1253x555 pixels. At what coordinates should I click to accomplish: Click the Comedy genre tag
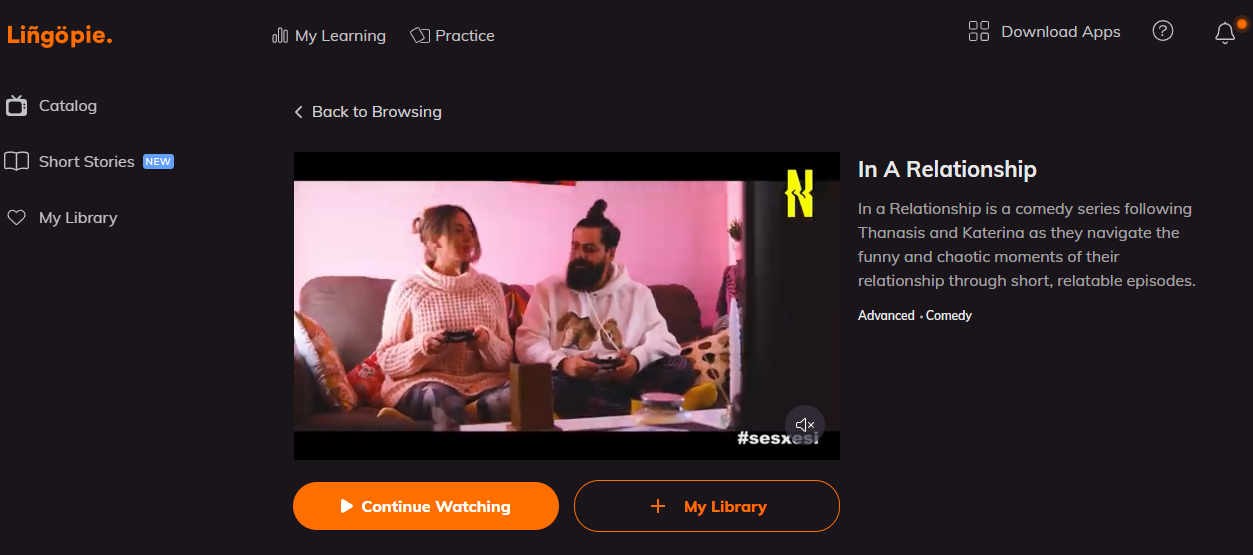949,315
